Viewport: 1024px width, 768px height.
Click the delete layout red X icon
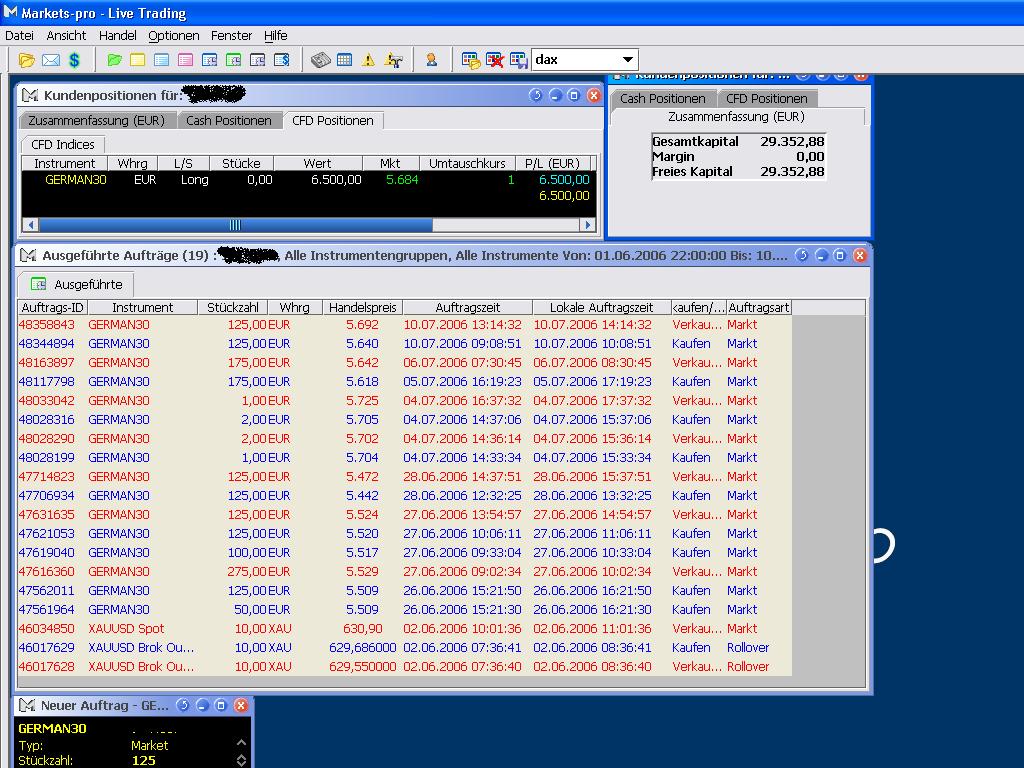[x=495, y=60]
